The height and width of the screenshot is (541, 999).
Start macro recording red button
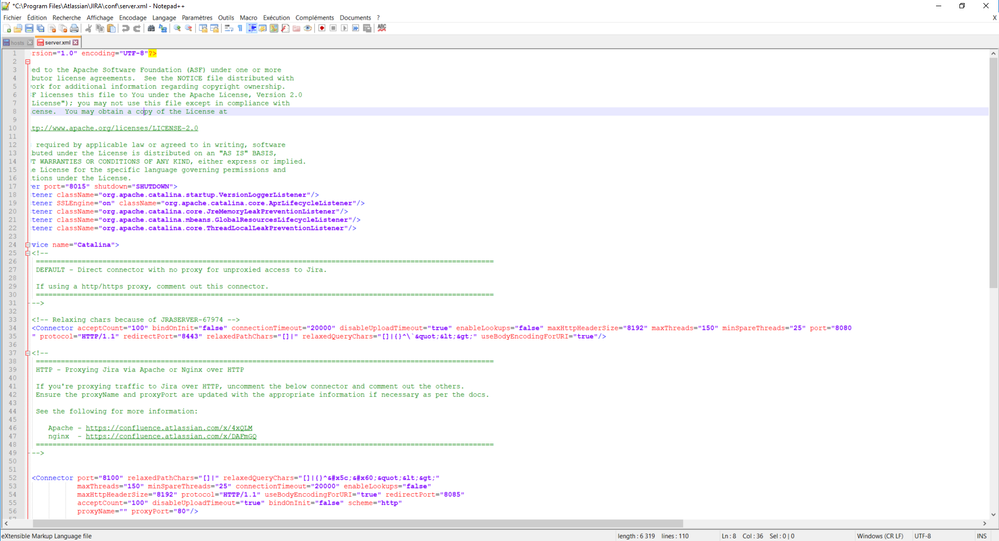tap(322, 28)
